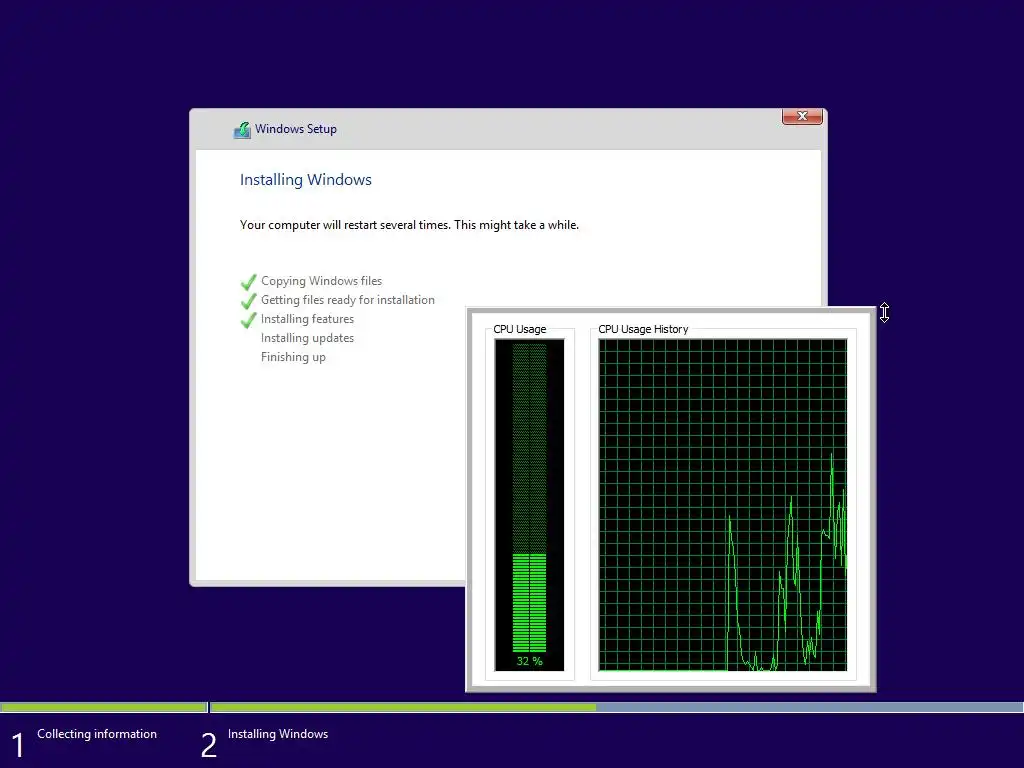
Task: Click the "Installing Windows" heading
Action: [x=306, y=180]
